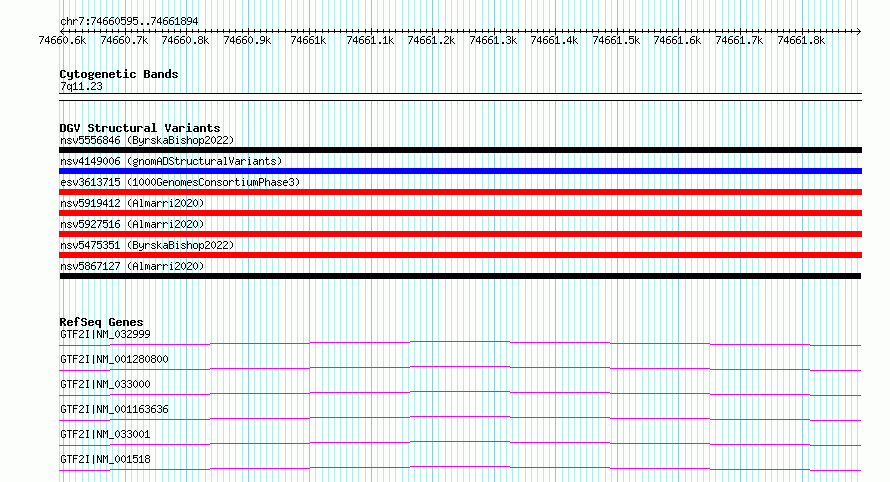Open variant nsv5919412 (Almarri2020) label

coord(132,203)
